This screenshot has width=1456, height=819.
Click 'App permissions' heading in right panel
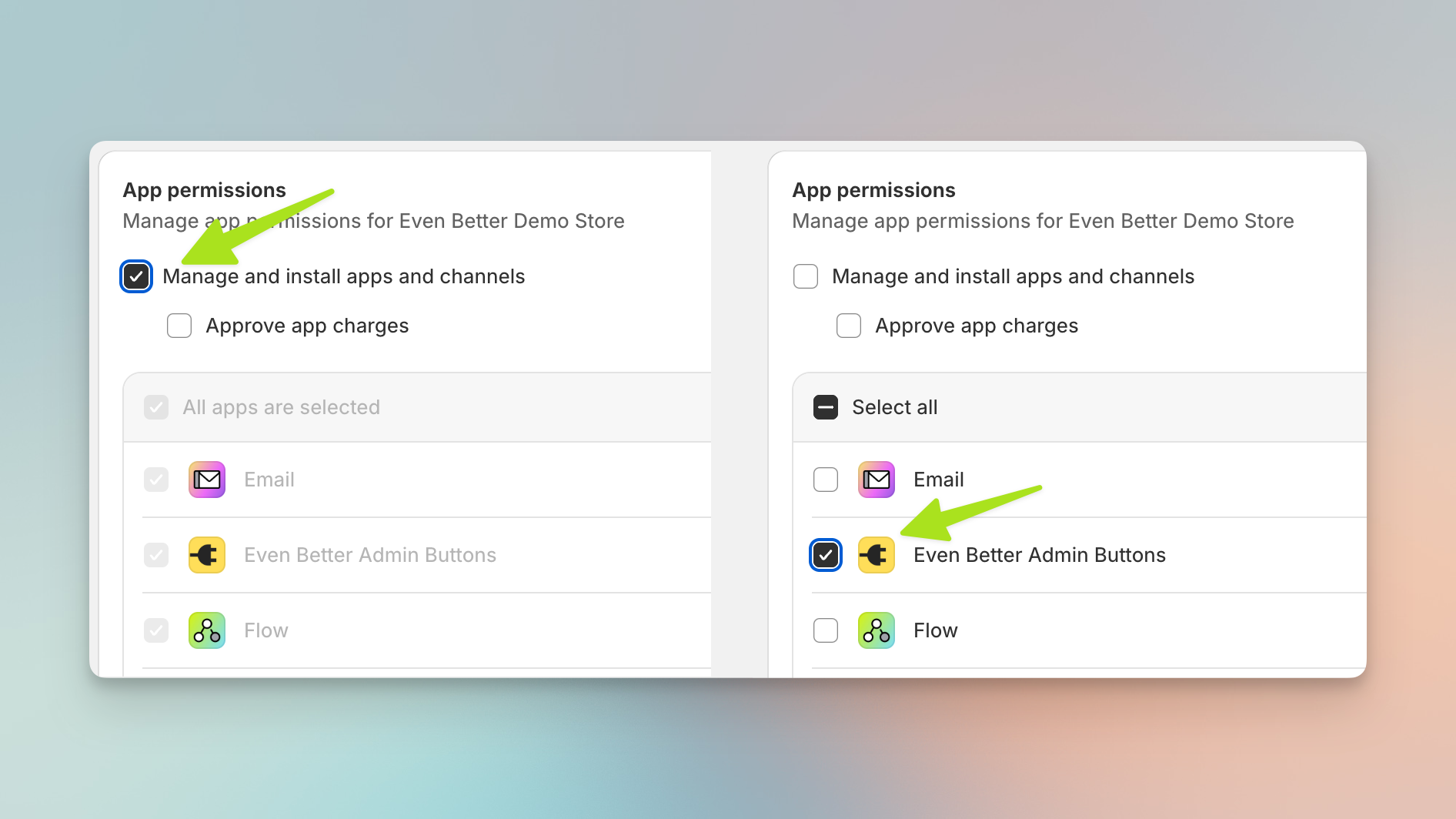pyautogui.click(x=874, y=190)
